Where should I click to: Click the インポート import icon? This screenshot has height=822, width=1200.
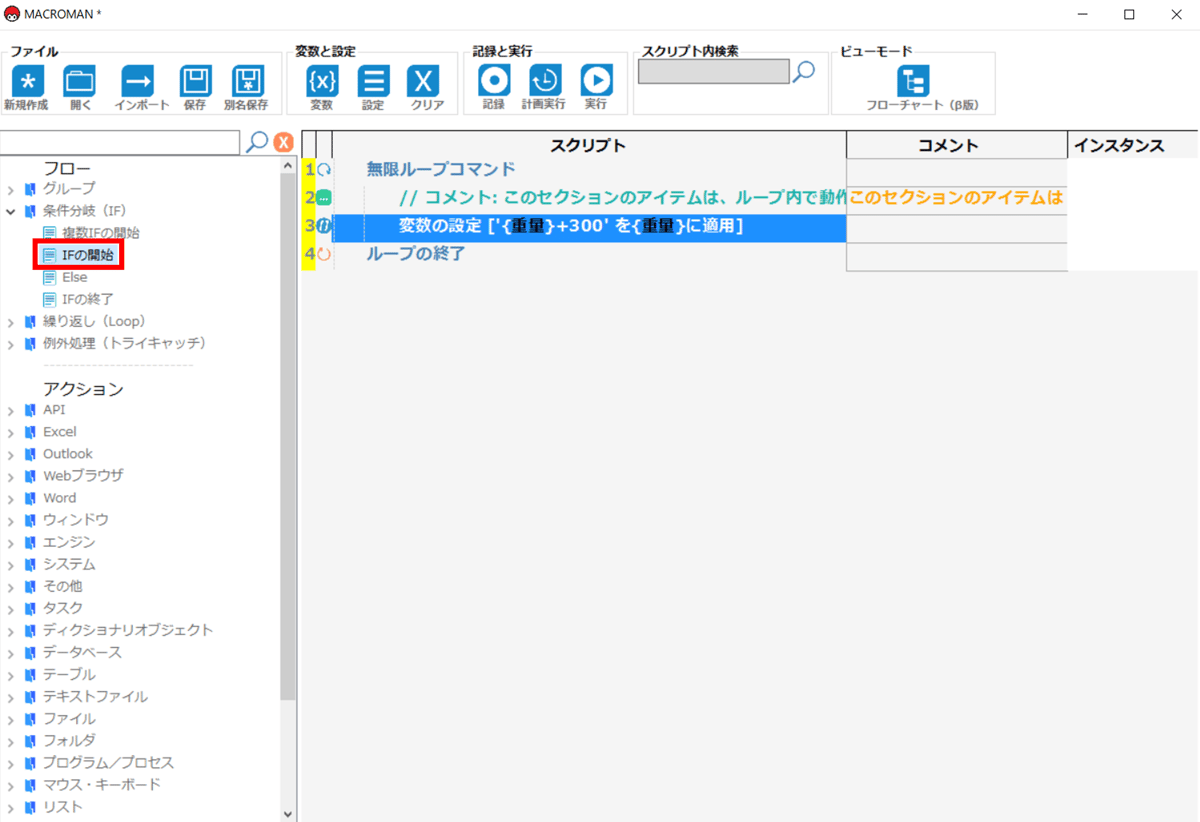[137, 81]
